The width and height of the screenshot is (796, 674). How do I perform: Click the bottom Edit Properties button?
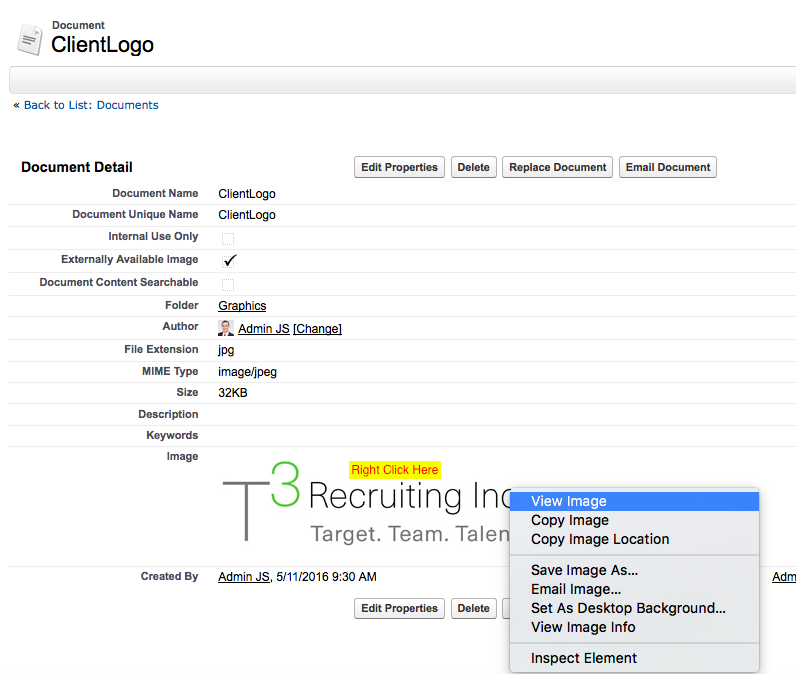(x=399, y=608)
